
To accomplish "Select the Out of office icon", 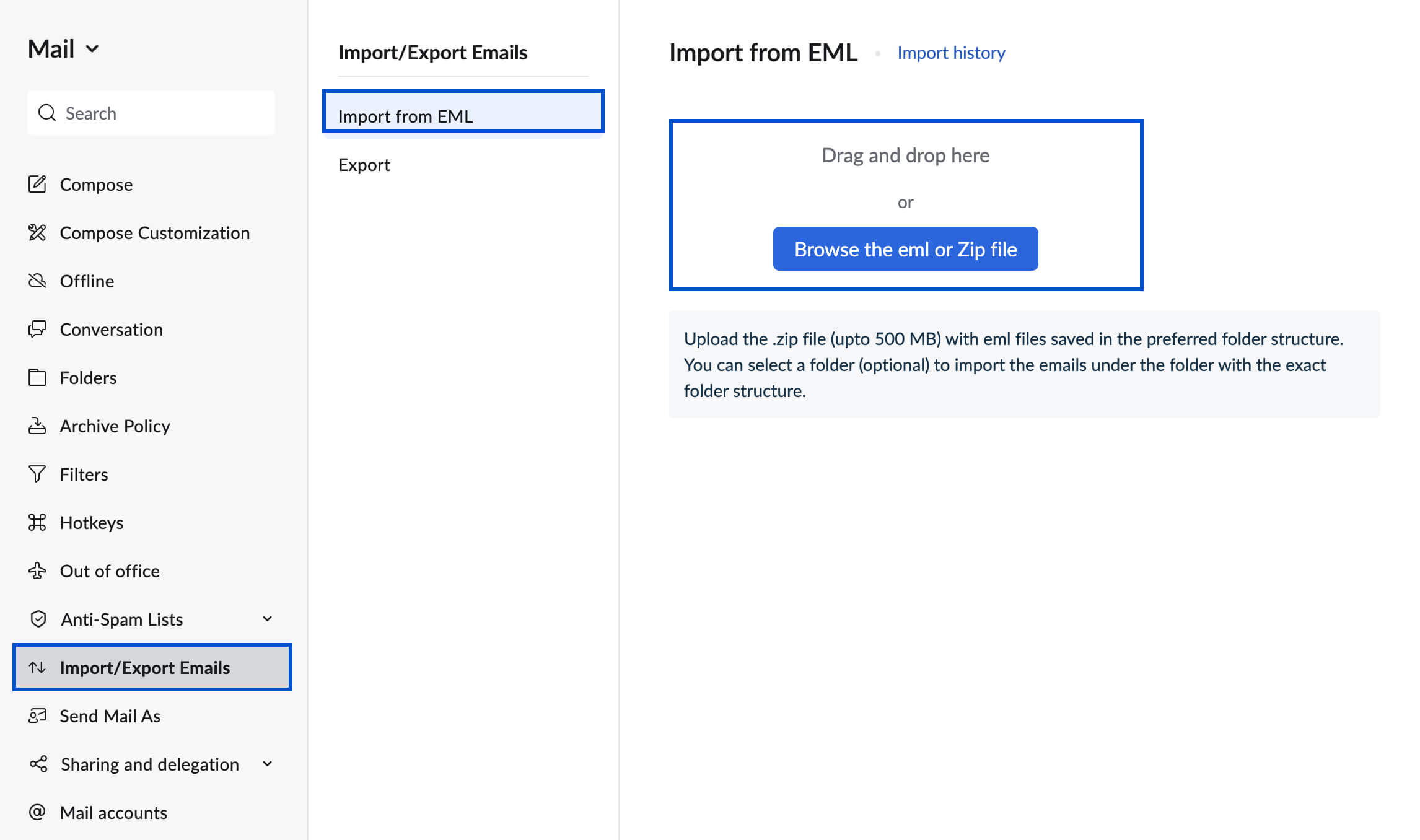I will coord(37,571).
